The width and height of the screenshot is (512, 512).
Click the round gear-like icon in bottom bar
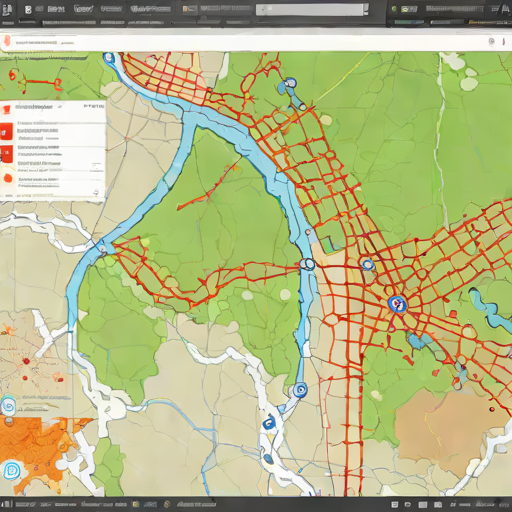(x=167, y=504)
